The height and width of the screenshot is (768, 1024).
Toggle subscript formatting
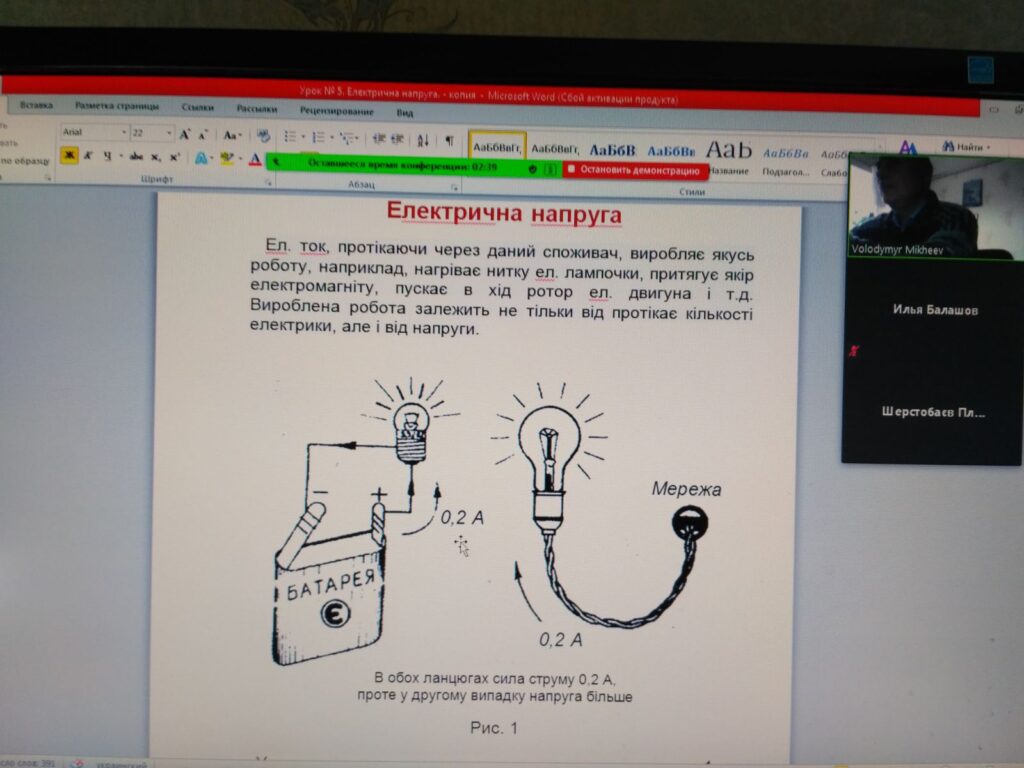(155, 157)
